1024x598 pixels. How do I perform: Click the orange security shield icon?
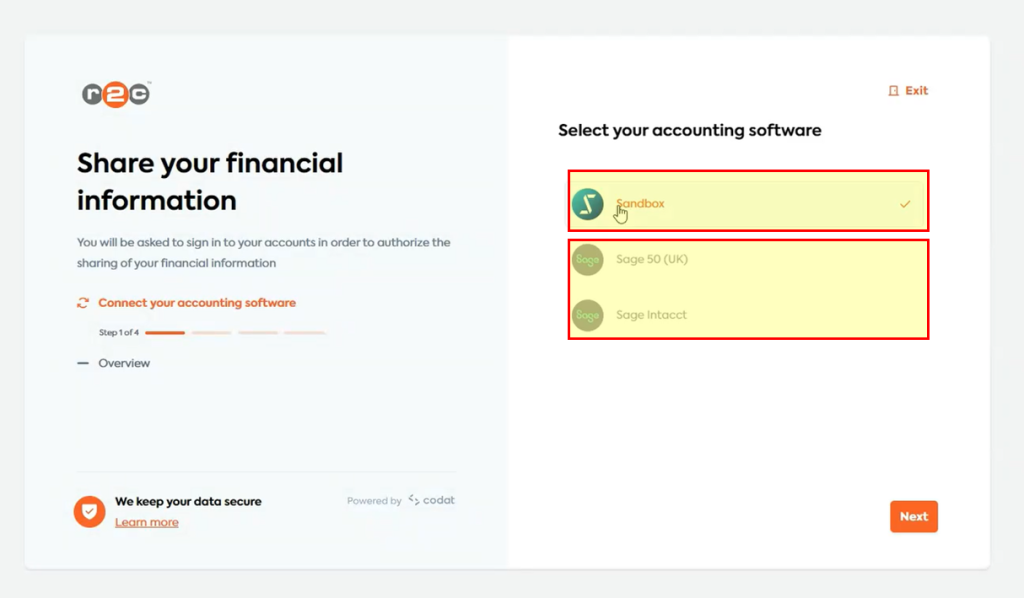pyautogui.click(x=89, y=511)
